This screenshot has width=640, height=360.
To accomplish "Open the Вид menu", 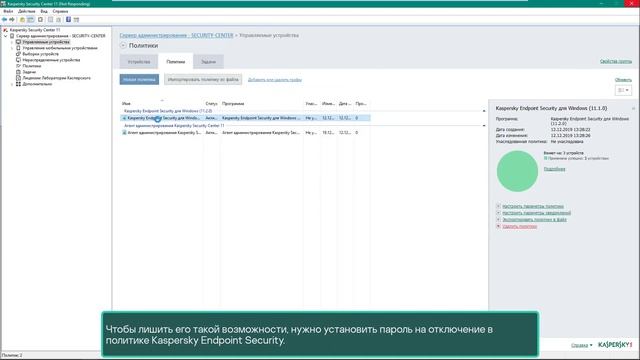I will pos(44,11).
